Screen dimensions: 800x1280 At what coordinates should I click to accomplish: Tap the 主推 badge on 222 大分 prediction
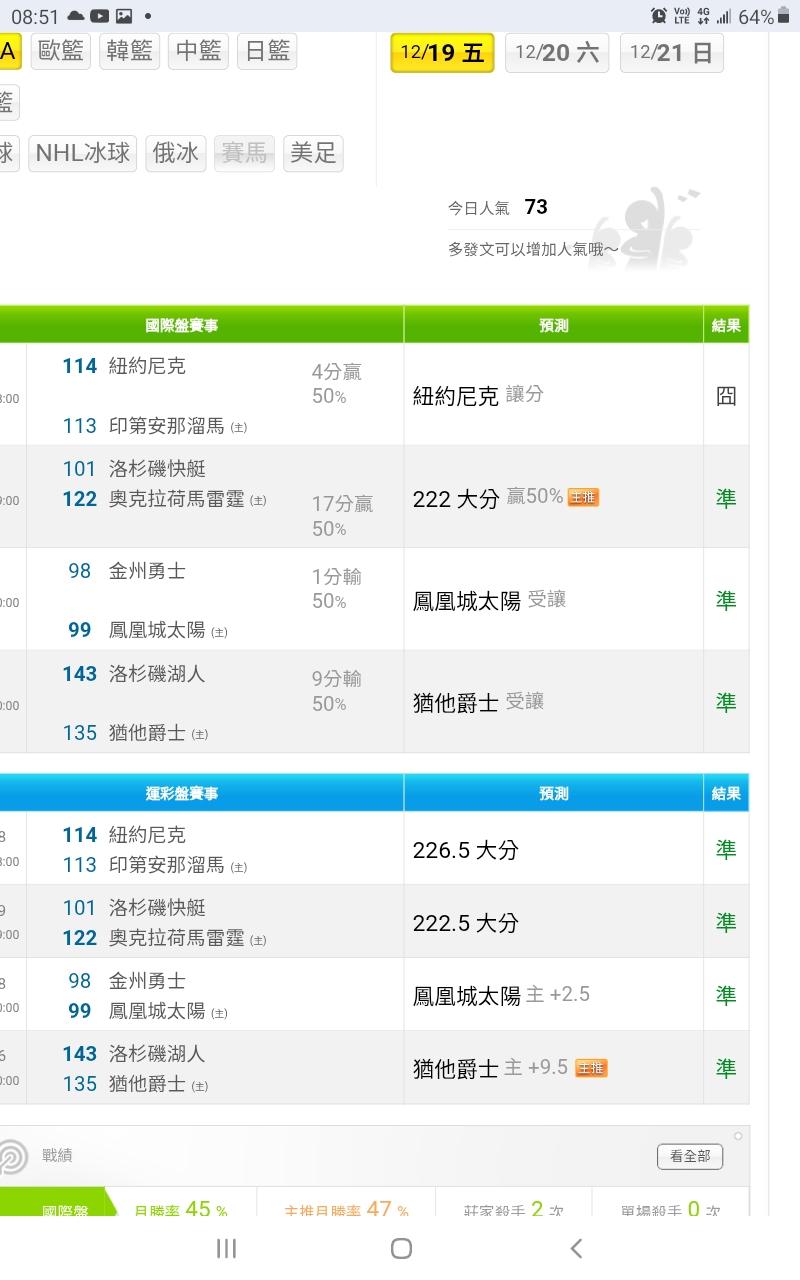pyautogui.click(x=583, y=498)
